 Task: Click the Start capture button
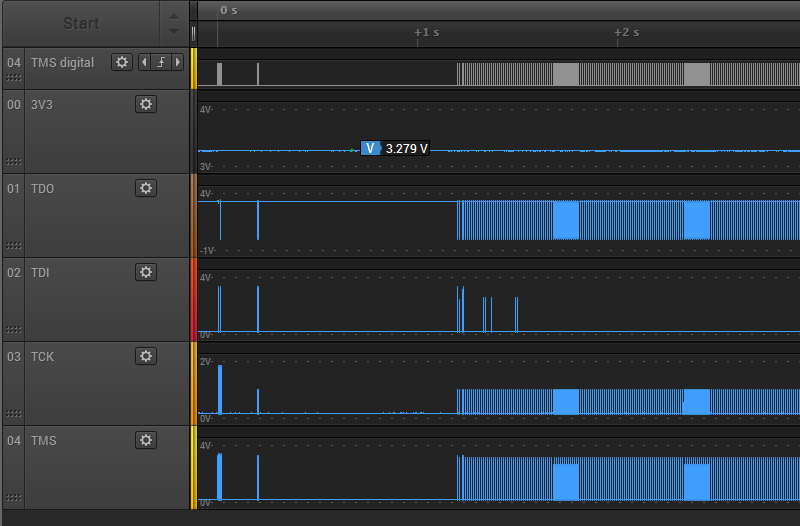click(81, 23)
